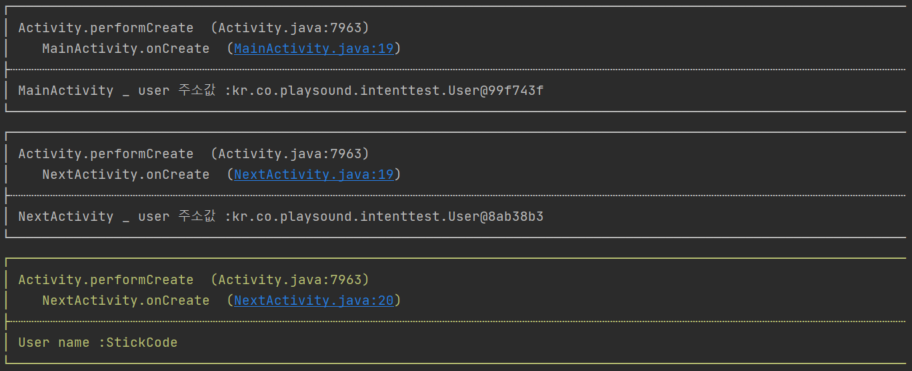
Task: Click 'NextActivity.onCreate' text in the yellow block
Action: [126, 301]
